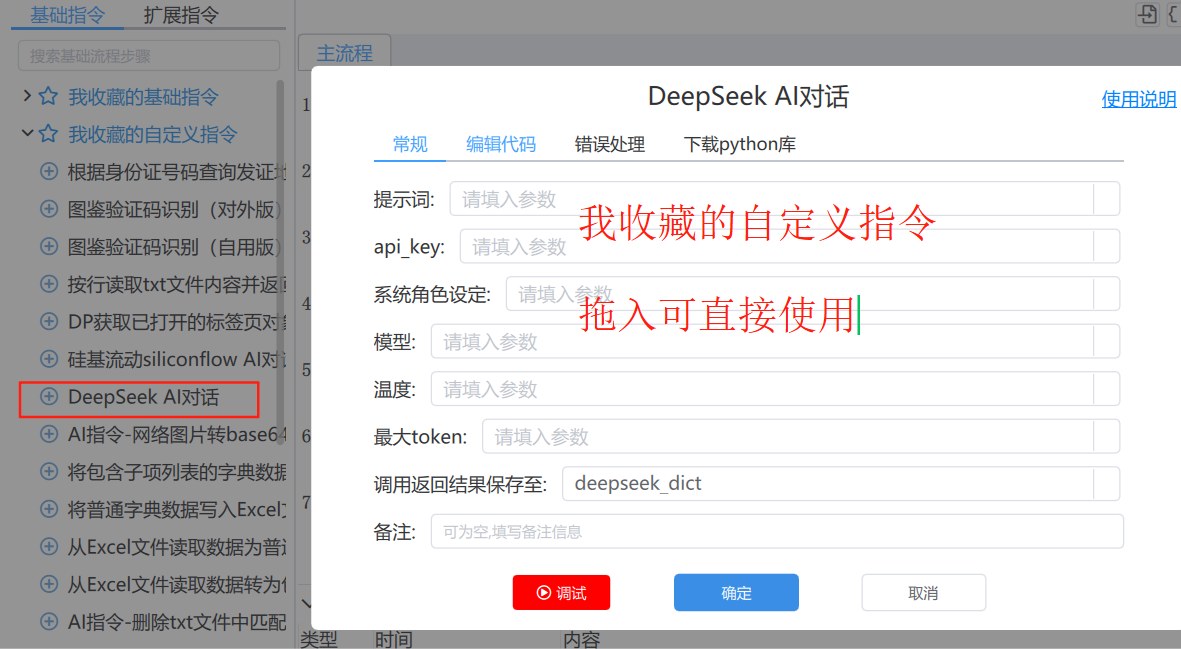
Task: Open the 使用说明 link
Action: (1139, 99)
